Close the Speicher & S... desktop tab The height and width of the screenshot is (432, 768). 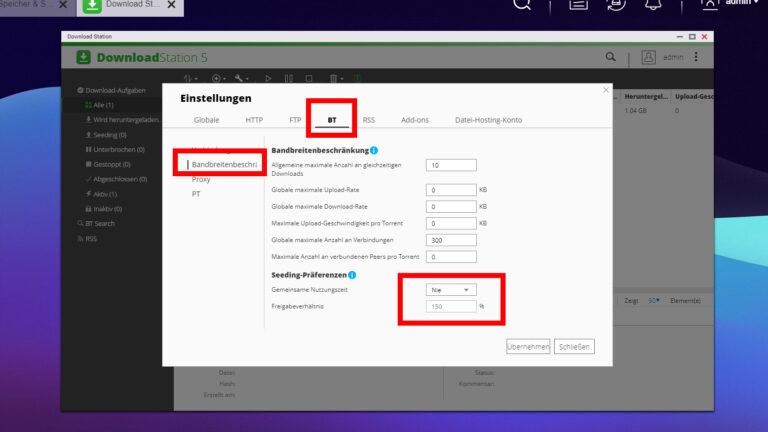[63, 4]
